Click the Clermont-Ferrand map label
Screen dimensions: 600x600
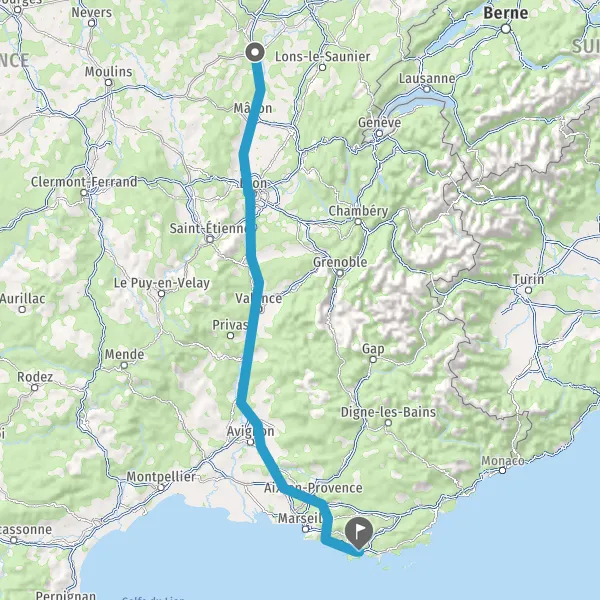coord(84,182)
